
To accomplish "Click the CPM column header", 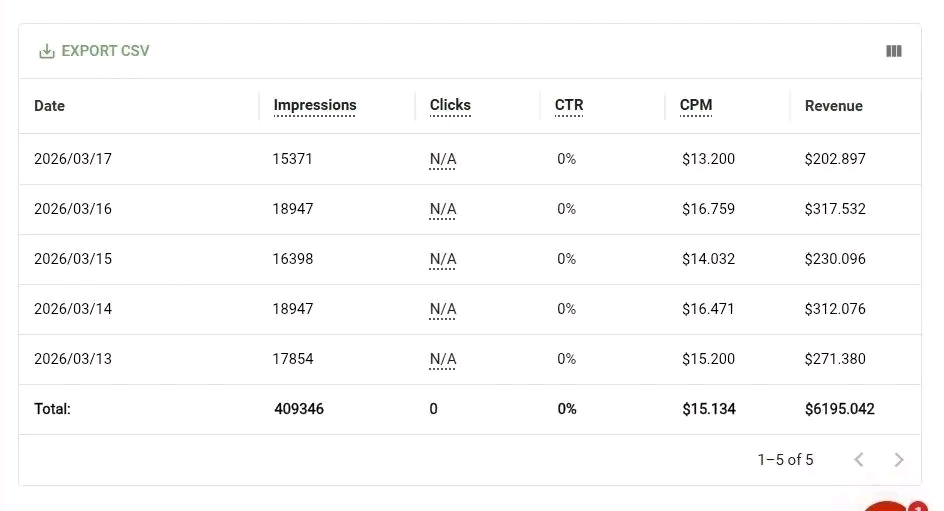I will pos(696,105).
